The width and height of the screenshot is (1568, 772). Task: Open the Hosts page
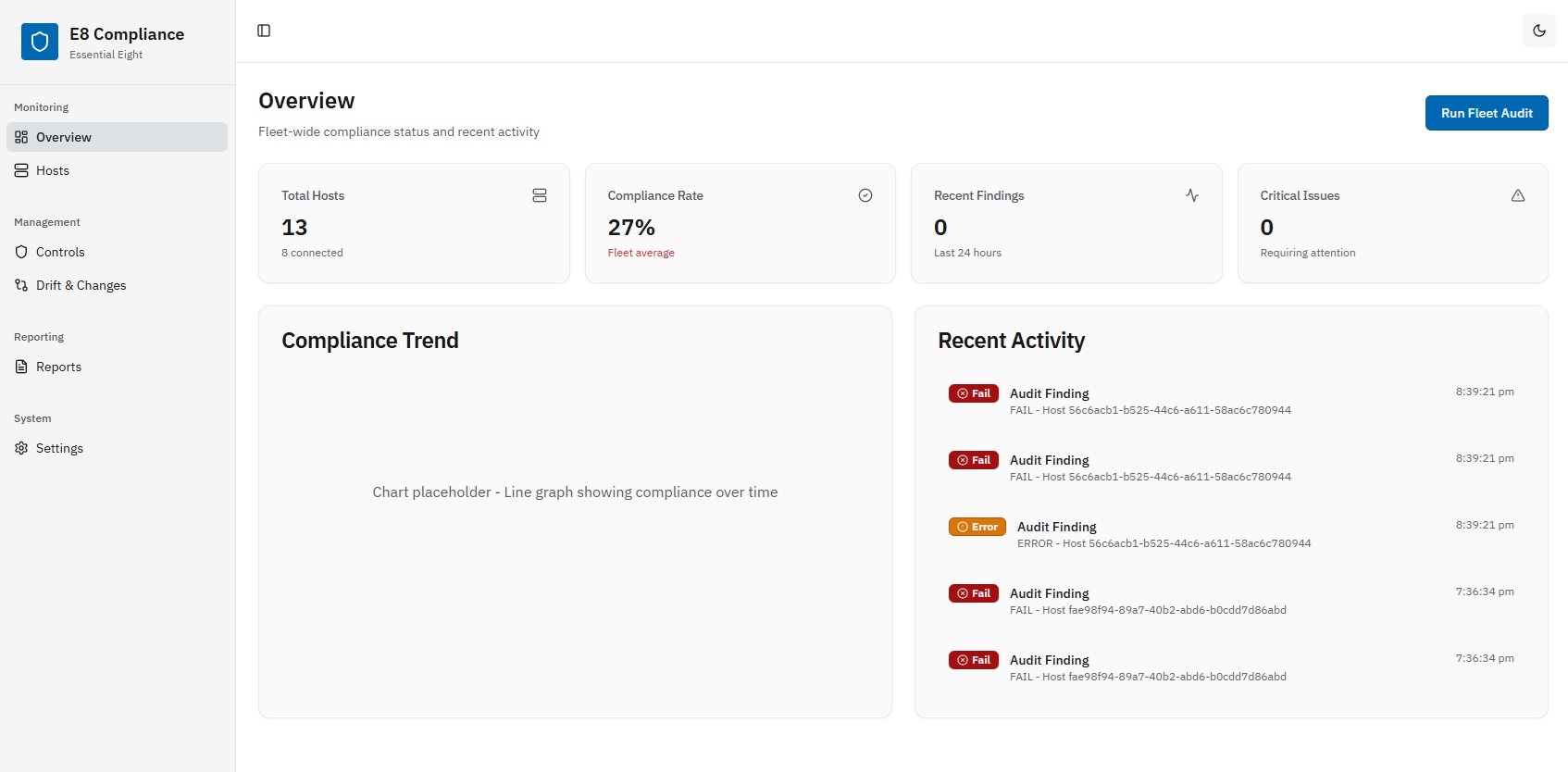(x=117, y=170)
